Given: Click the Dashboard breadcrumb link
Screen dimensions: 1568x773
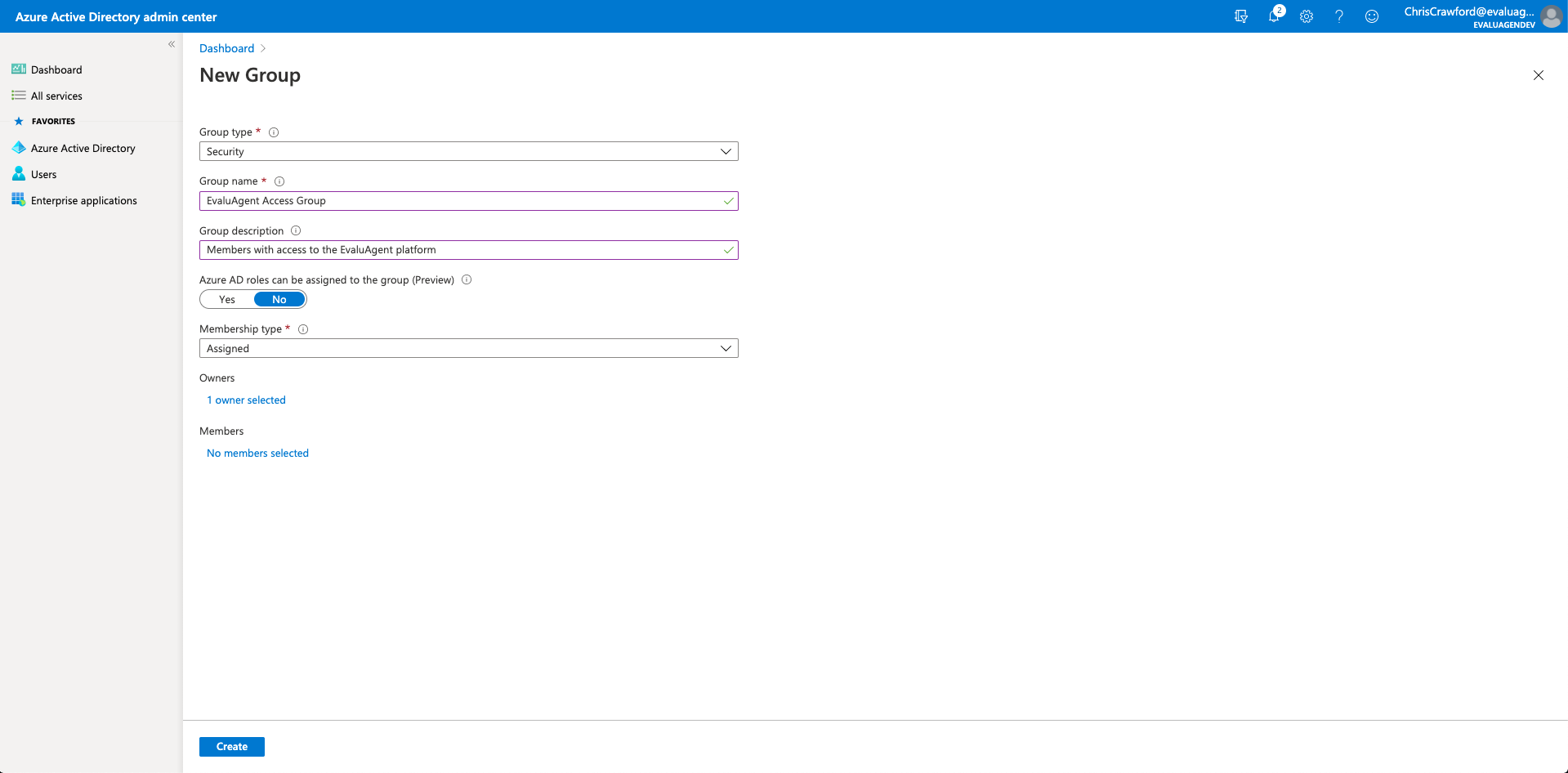Looking at the screenshot, I should (x=226, y=48).
